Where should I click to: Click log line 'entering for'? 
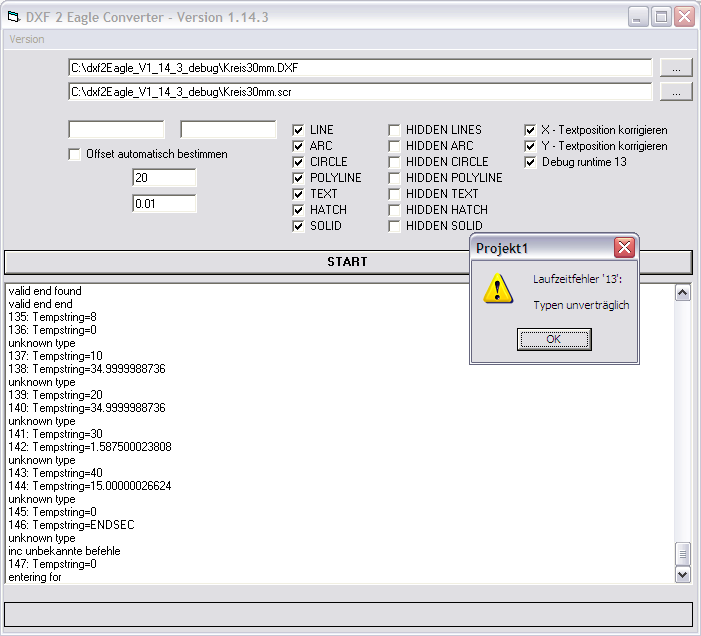coord(35,577)
